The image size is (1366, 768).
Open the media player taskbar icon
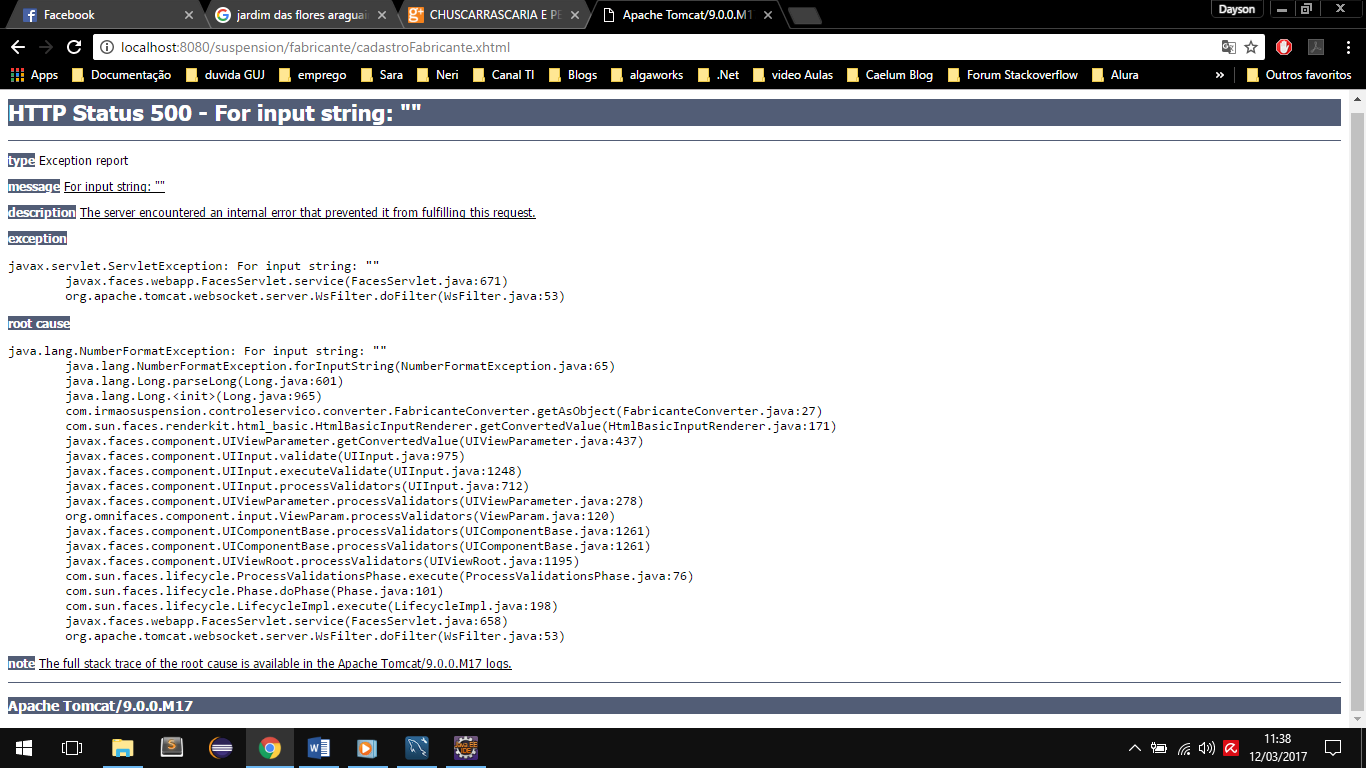click(367, 748)
